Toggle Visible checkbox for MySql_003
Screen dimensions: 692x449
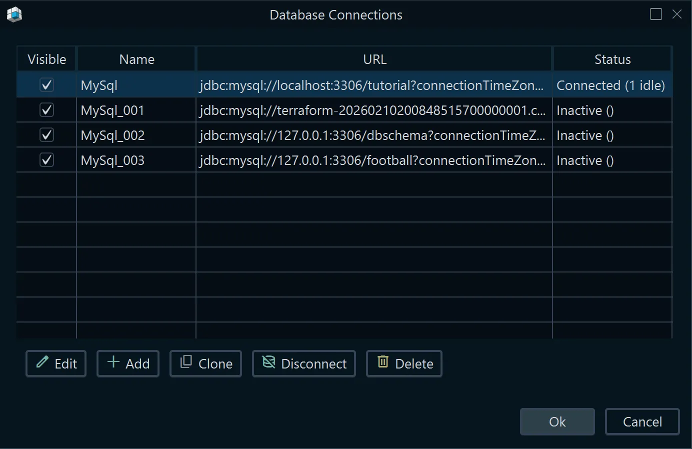47,160
